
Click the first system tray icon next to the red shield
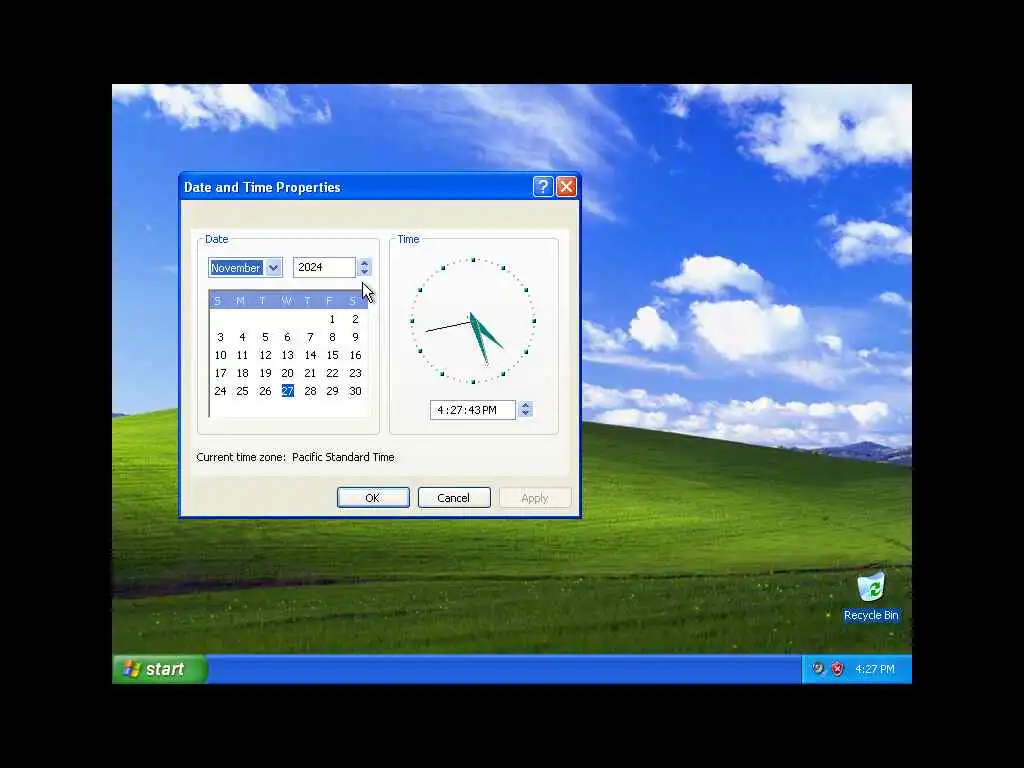pyautogui.click(x=818, y=669)
